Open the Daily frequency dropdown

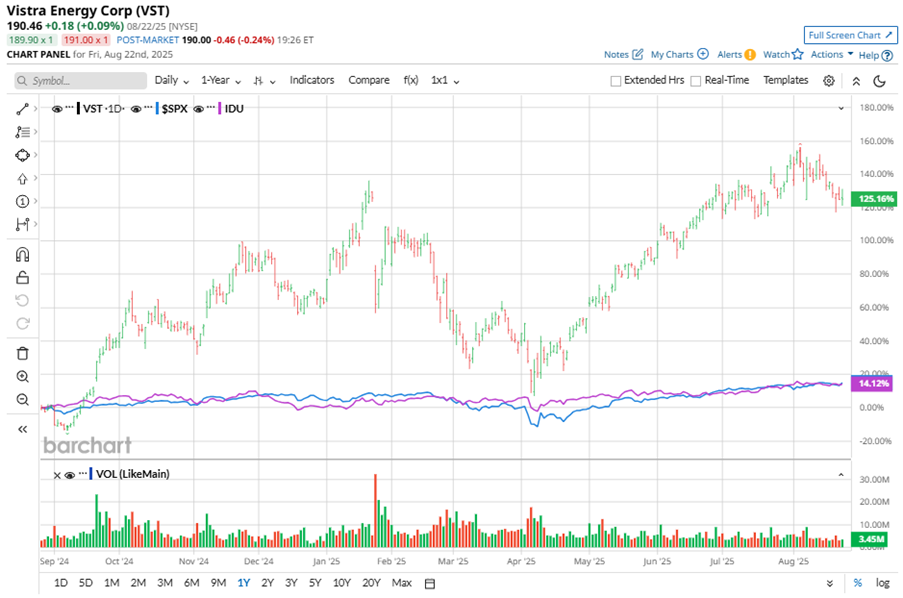coord(172,81)
